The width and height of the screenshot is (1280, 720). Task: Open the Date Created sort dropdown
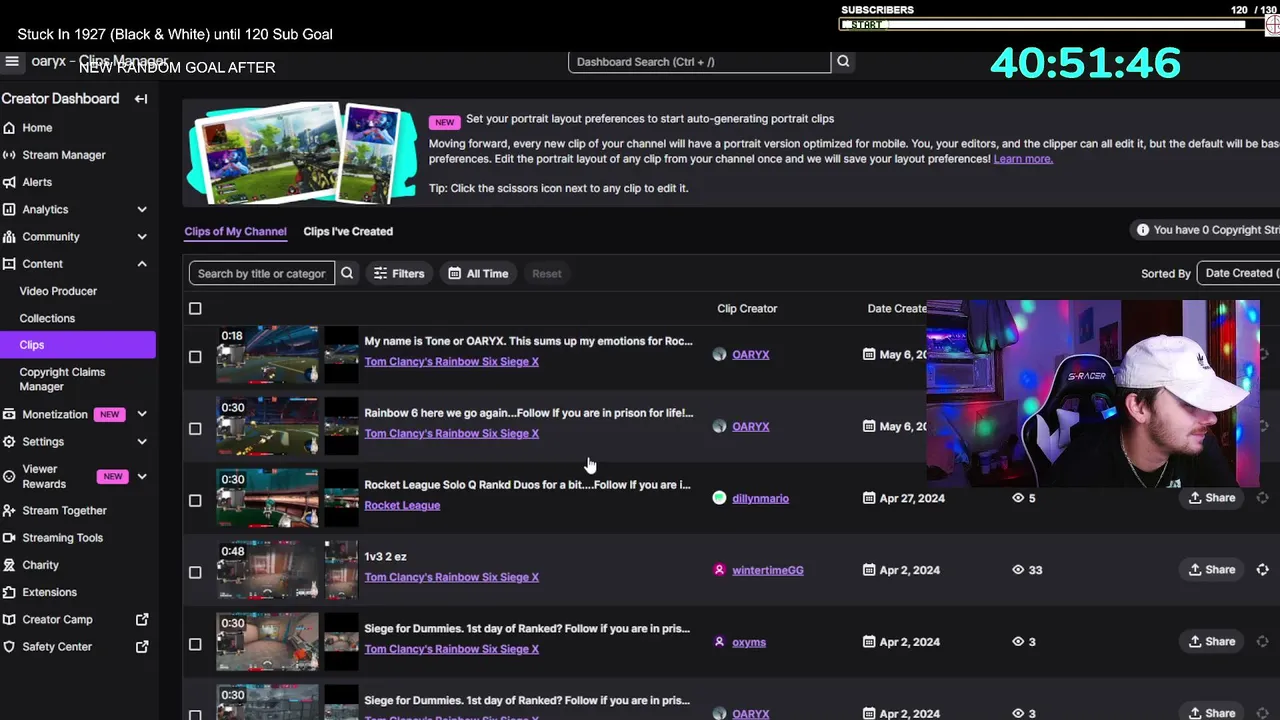click(1238, 273)
